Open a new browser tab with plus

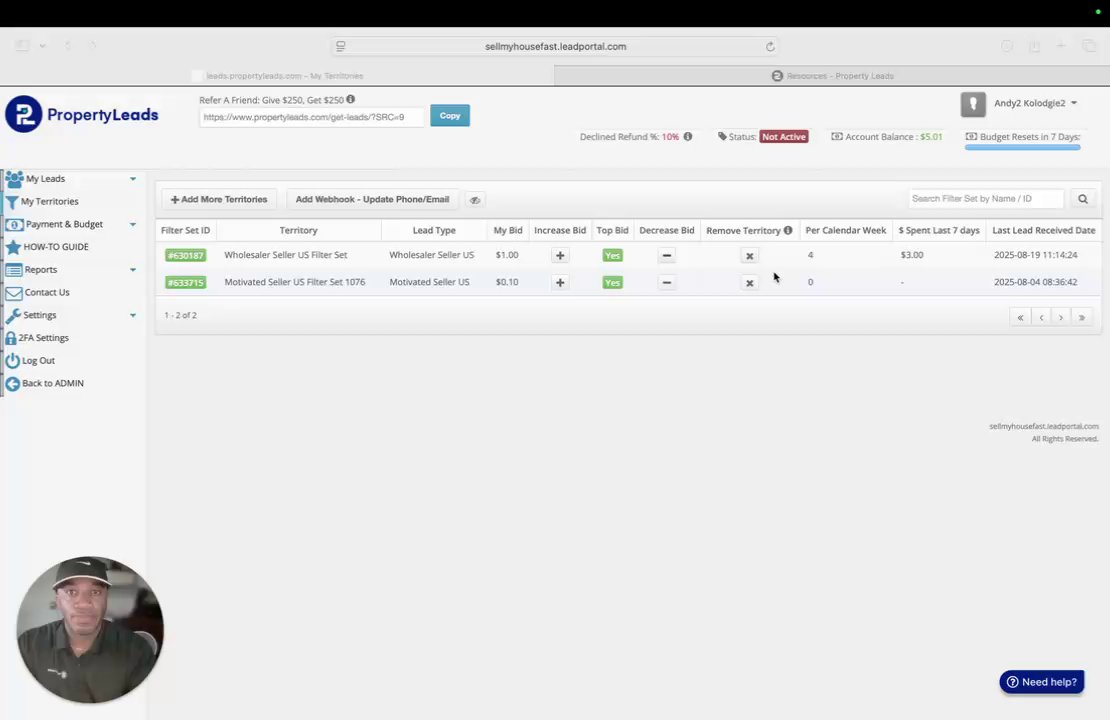pos(1061,45)
